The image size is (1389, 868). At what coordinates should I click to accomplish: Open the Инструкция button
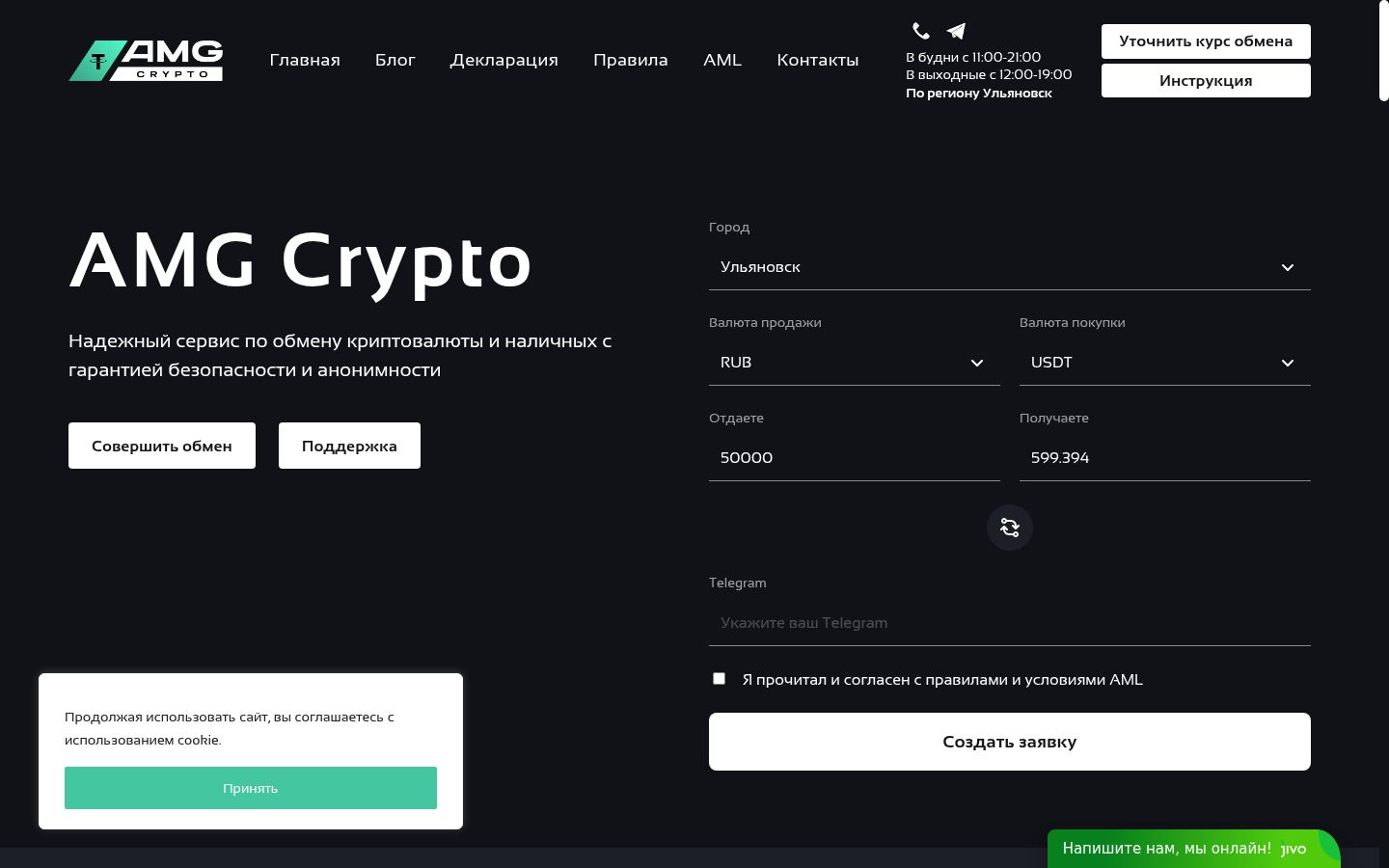click(1206, 81)
